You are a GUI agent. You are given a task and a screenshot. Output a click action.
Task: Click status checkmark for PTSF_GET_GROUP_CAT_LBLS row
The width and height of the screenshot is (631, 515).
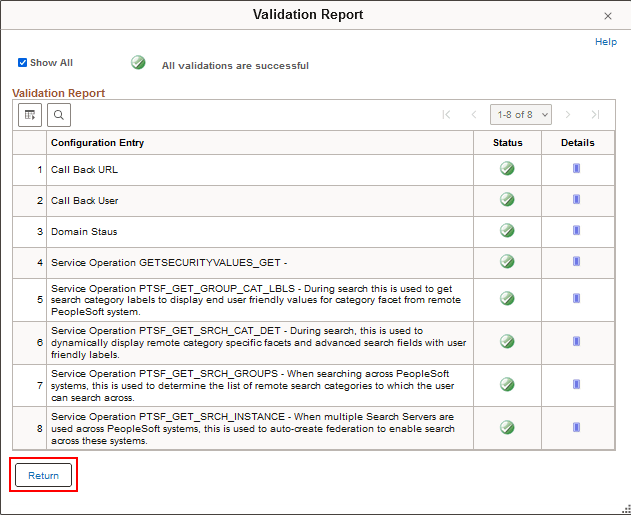tap(507, 299)
